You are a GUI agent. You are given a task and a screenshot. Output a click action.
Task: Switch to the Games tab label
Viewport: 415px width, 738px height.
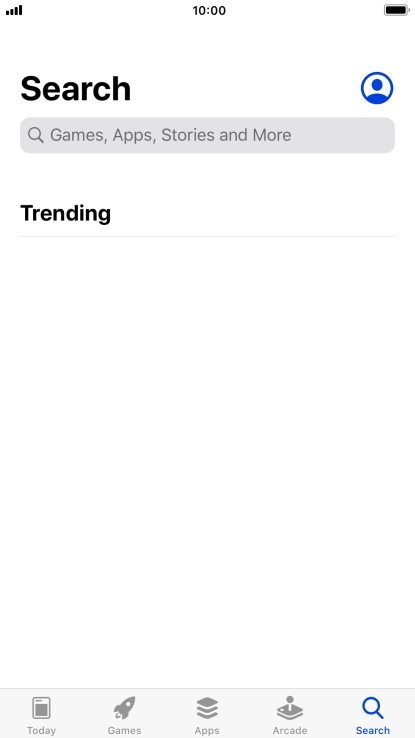[124, 730]
